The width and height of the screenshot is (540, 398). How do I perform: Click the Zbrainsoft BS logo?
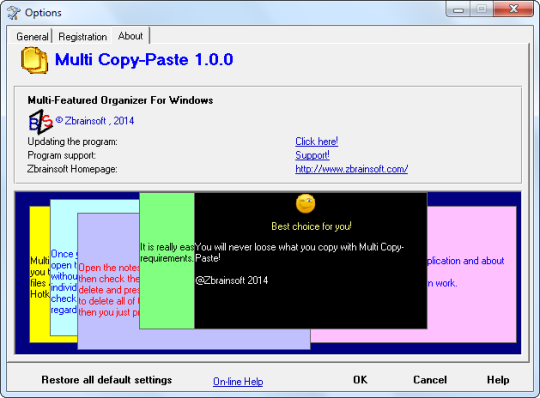click(x=41, y=122)
